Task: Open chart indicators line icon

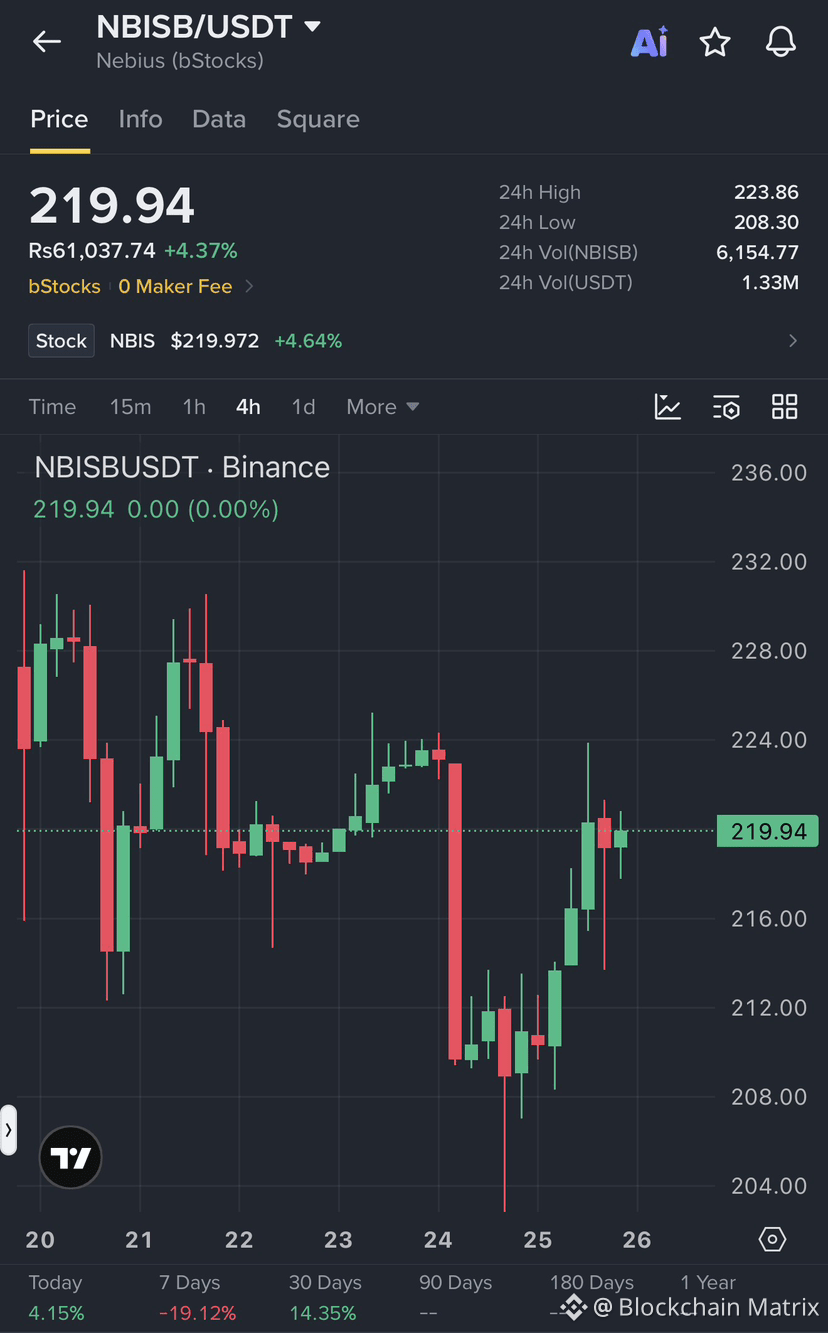Action: 668,407
